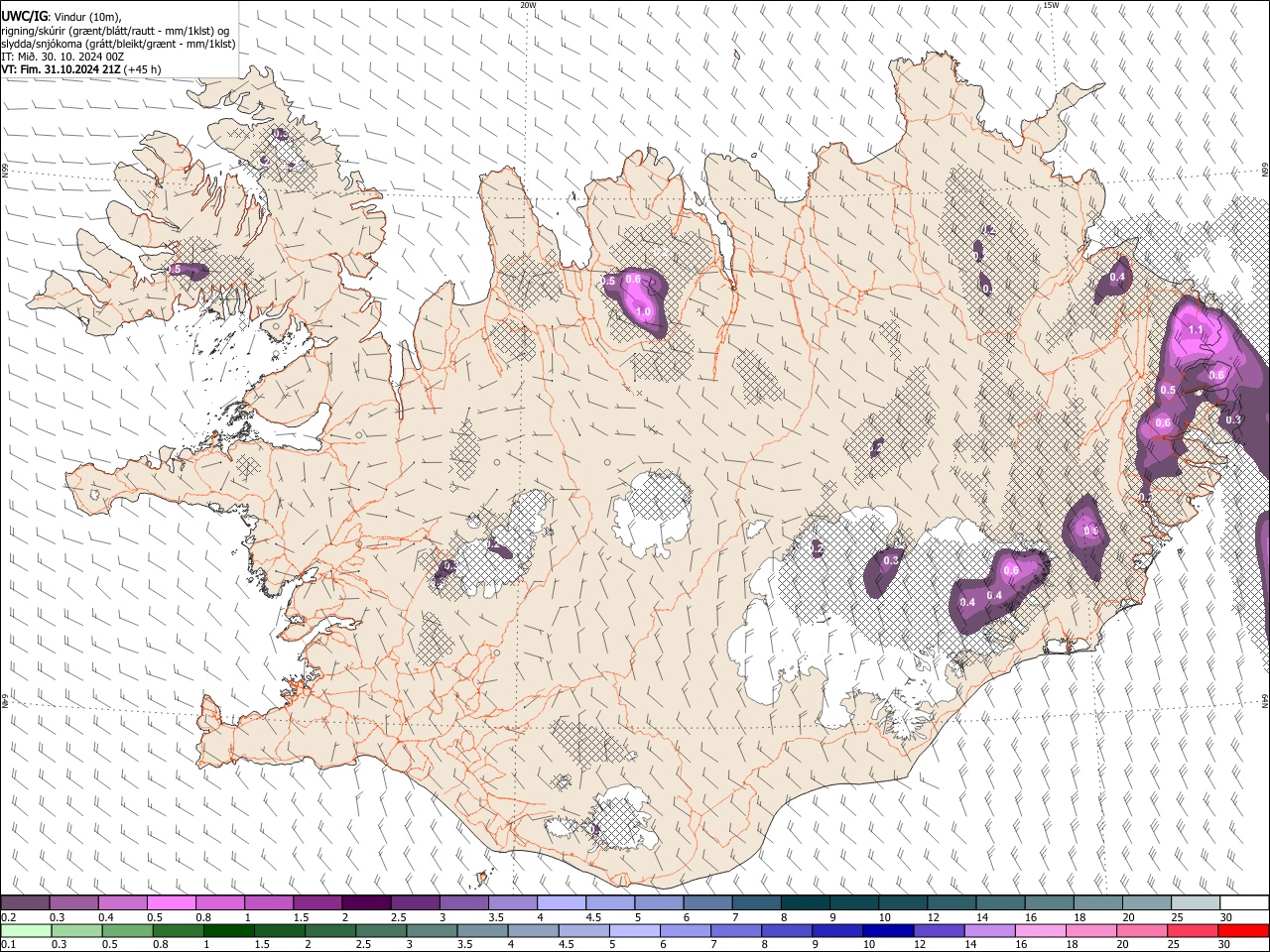
Task: Click the '1.0' snowfall value on the map
Action: pyautogui.click(x=643, y=311)
